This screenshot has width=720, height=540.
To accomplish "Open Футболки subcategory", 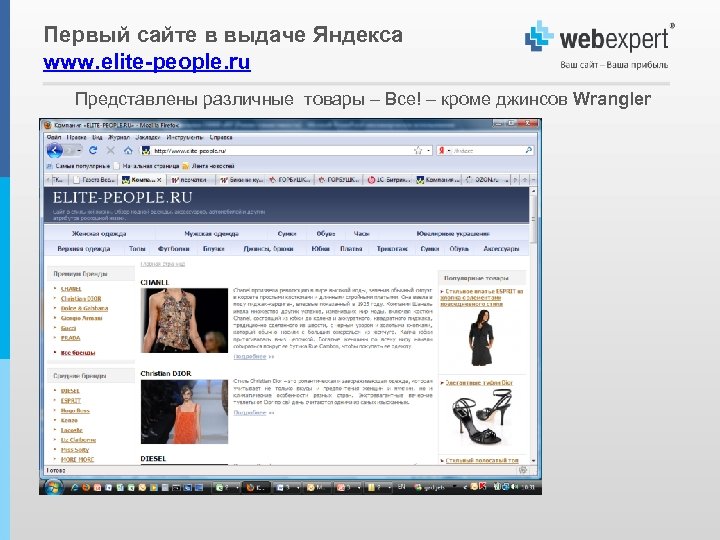I will tap(174, 248).
